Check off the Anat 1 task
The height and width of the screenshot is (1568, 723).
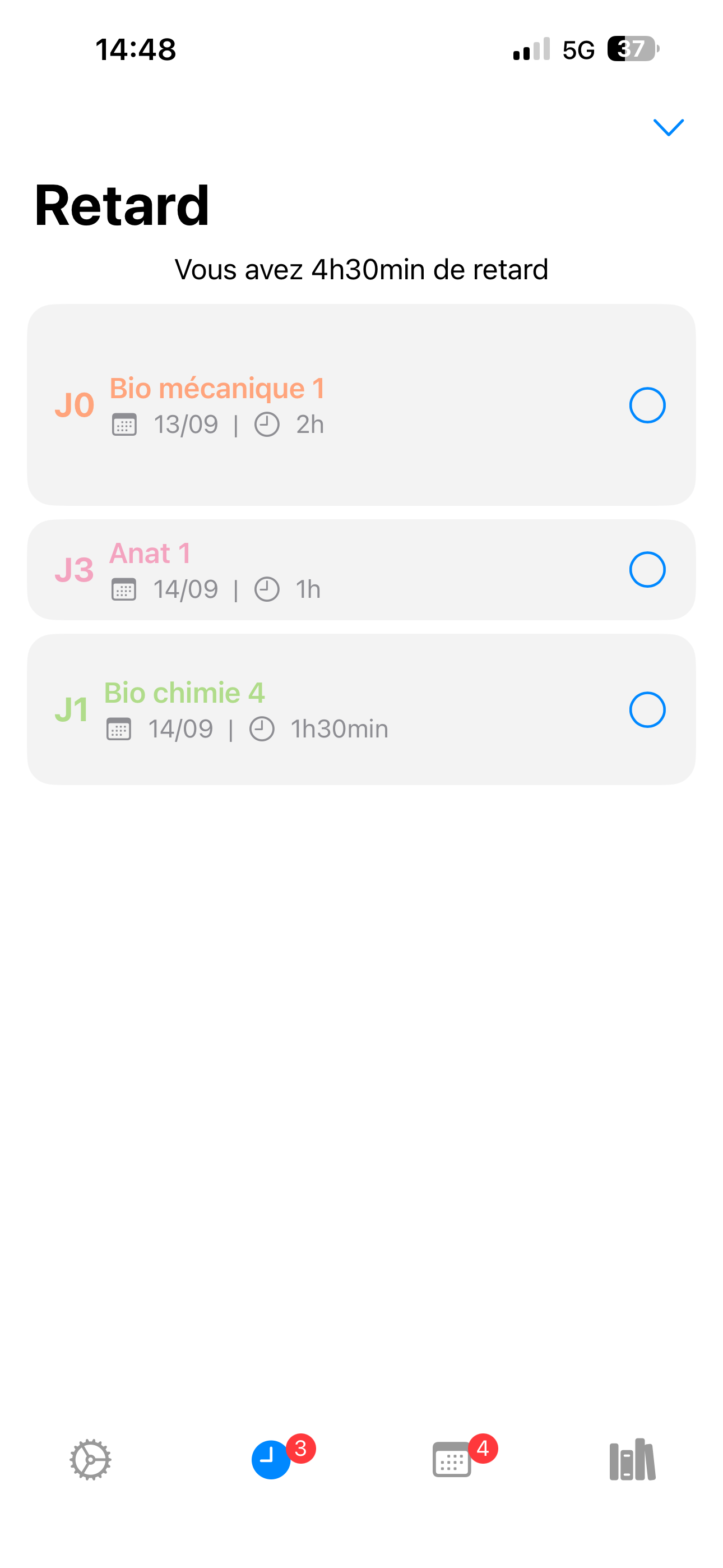click(x=647, y=570)
